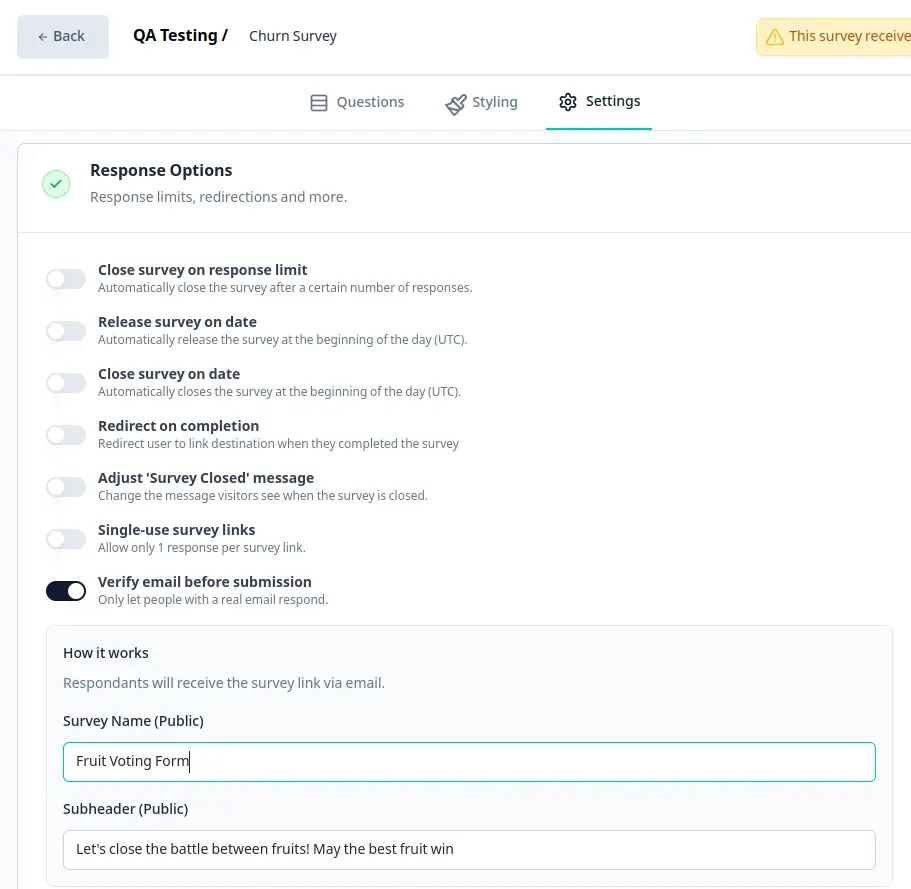Click the Settings gear icon

click(x=568, y=102)
